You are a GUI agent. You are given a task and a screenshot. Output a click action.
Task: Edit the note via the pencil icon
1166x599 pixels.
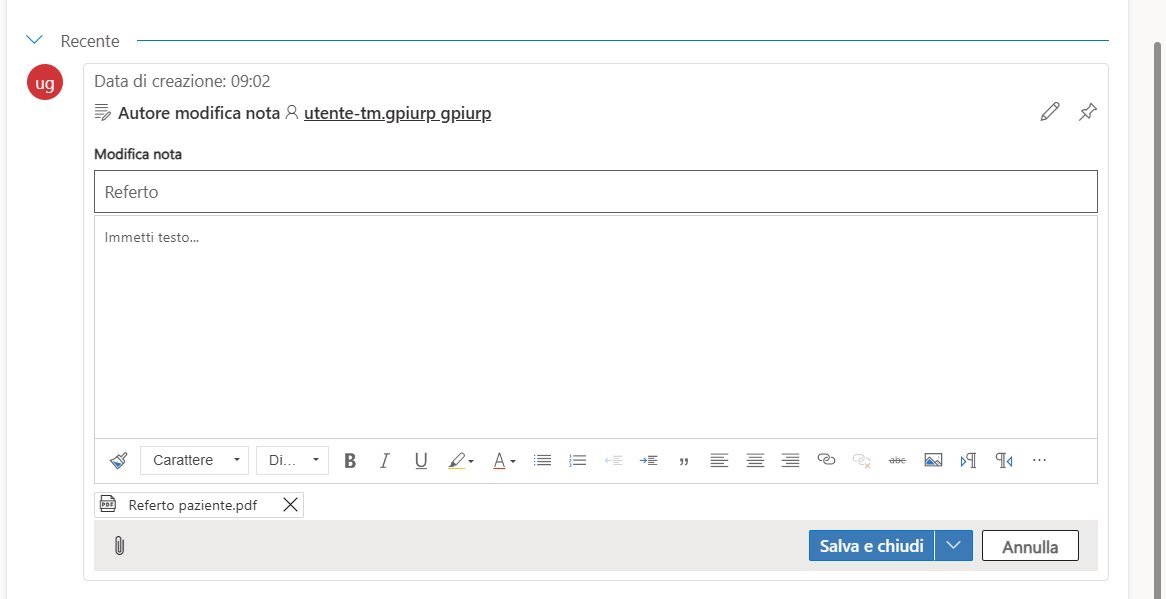(1049, 111)
